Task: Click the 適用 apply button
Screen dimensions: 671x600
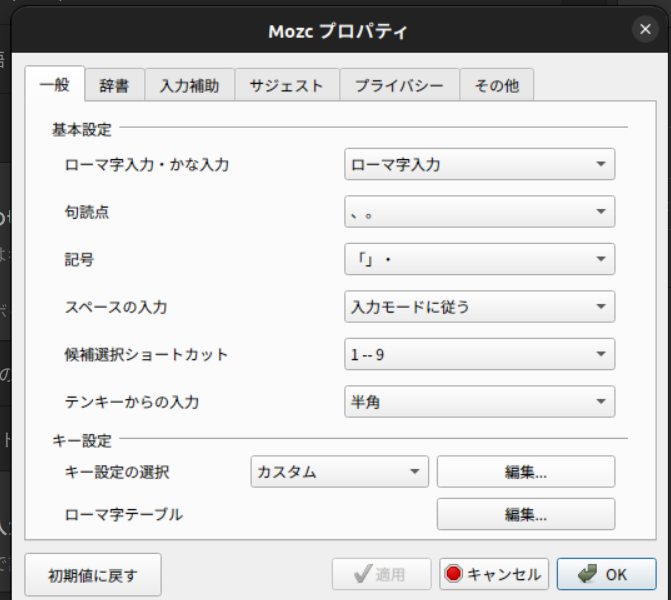Action: tap(381, 574)
